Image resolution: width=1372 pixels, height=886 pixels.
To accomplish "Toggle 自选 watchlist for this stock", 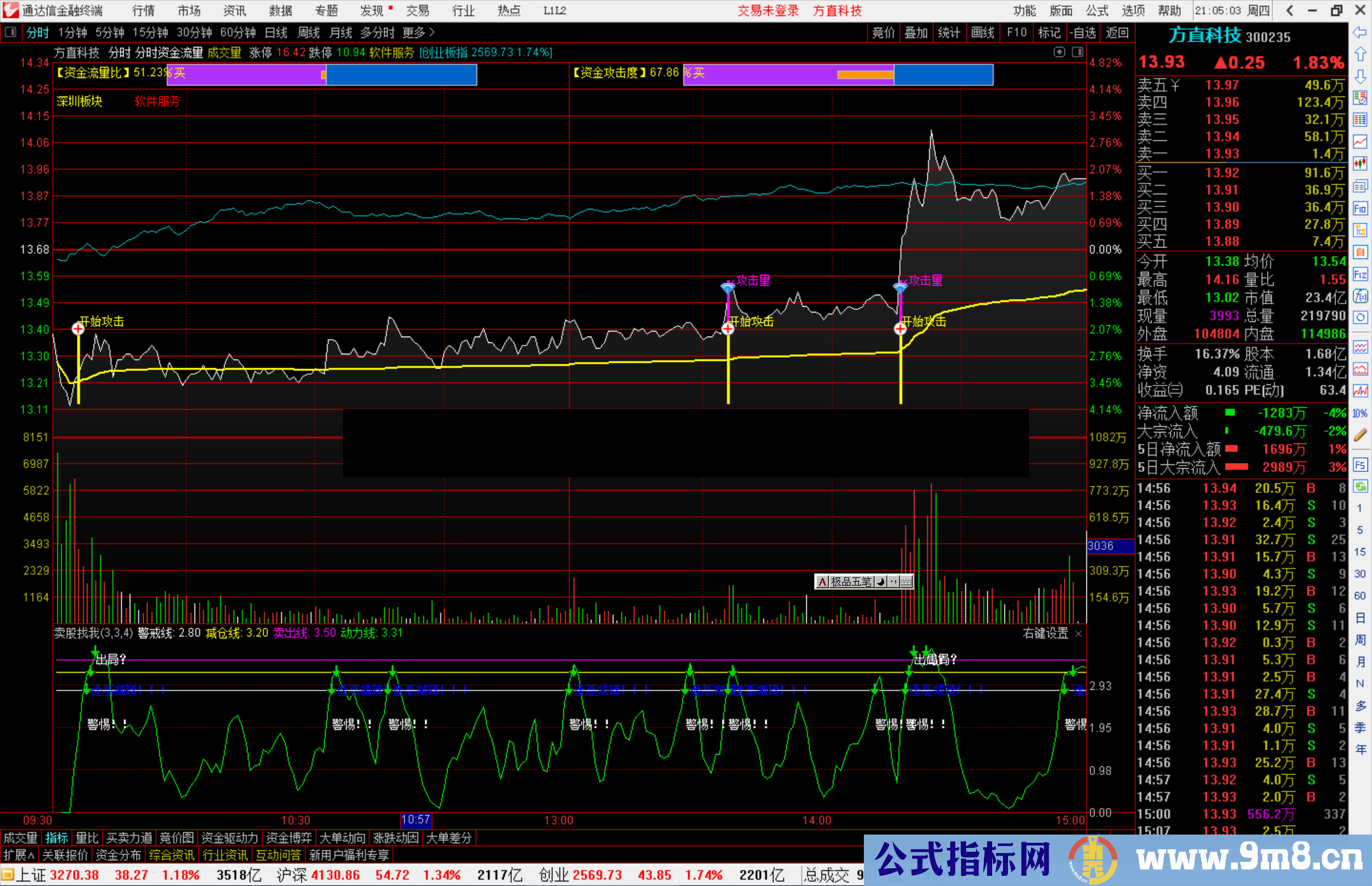I will coord(1082,32).
